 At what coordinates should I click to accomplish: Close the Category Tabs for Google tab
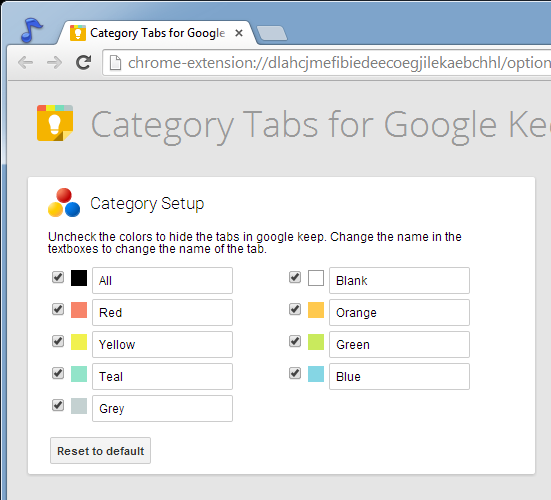[239, 33]
